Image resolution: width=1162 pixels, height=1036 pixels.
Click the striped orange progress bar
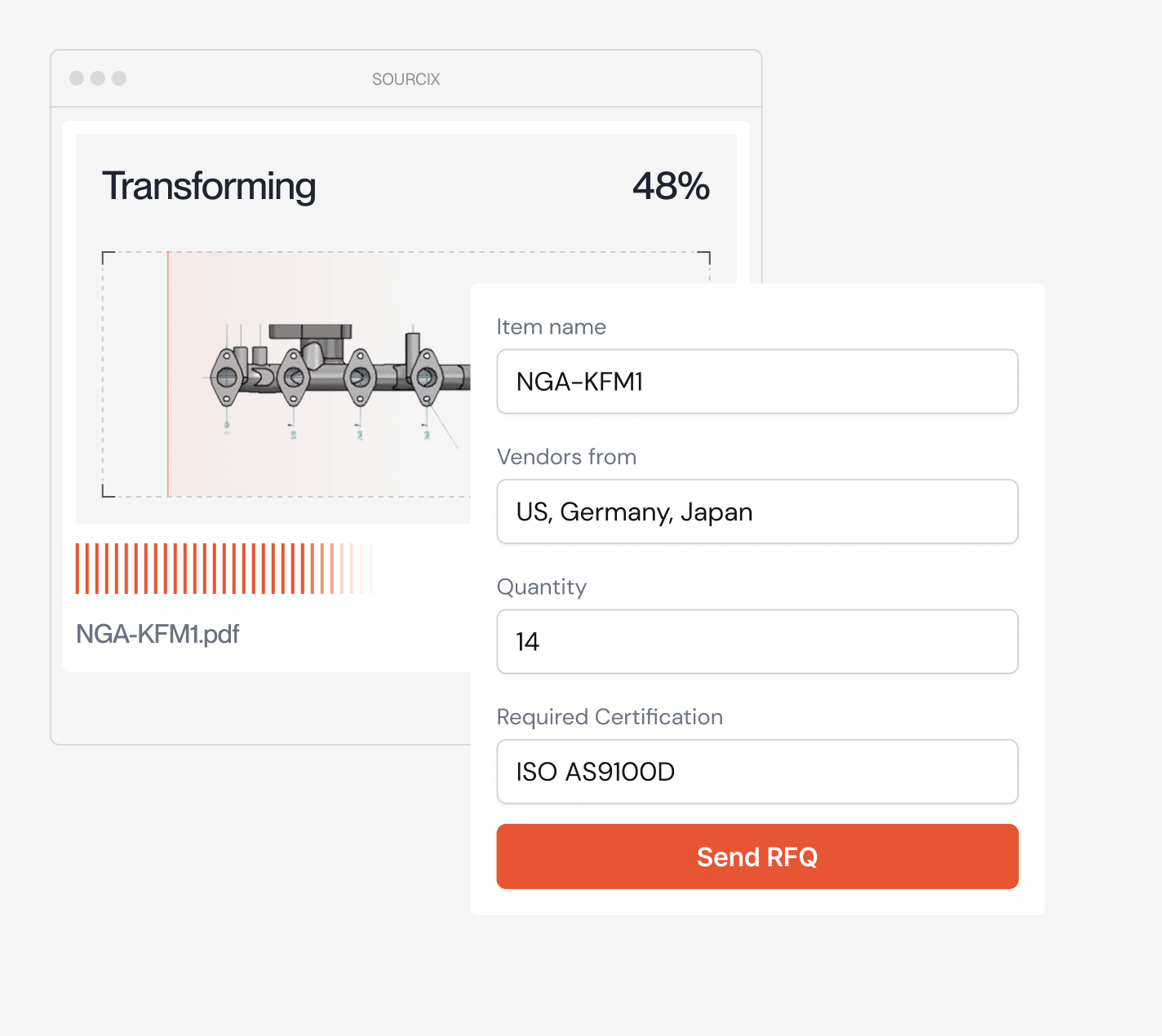click(x=224, y=569)
